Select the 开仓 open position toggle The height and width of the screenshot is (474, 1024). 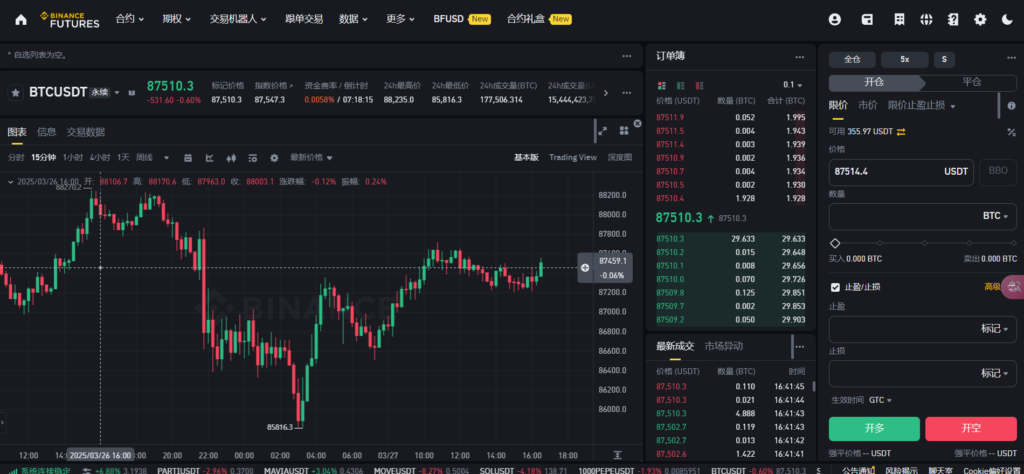click(x=874, y=82)
